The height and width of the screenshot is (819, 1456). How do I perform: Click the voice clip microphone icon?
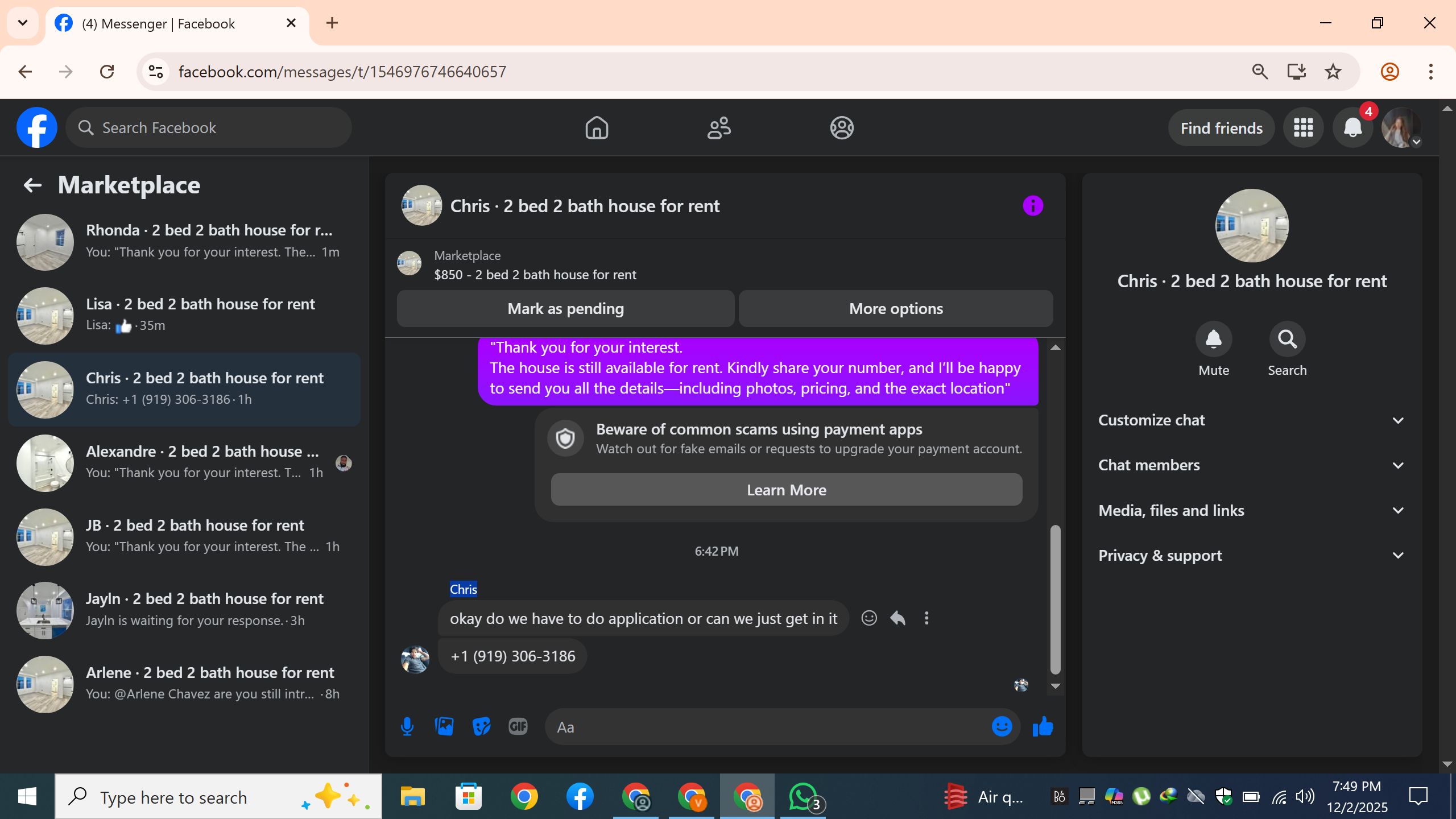(x=407, y=726)
